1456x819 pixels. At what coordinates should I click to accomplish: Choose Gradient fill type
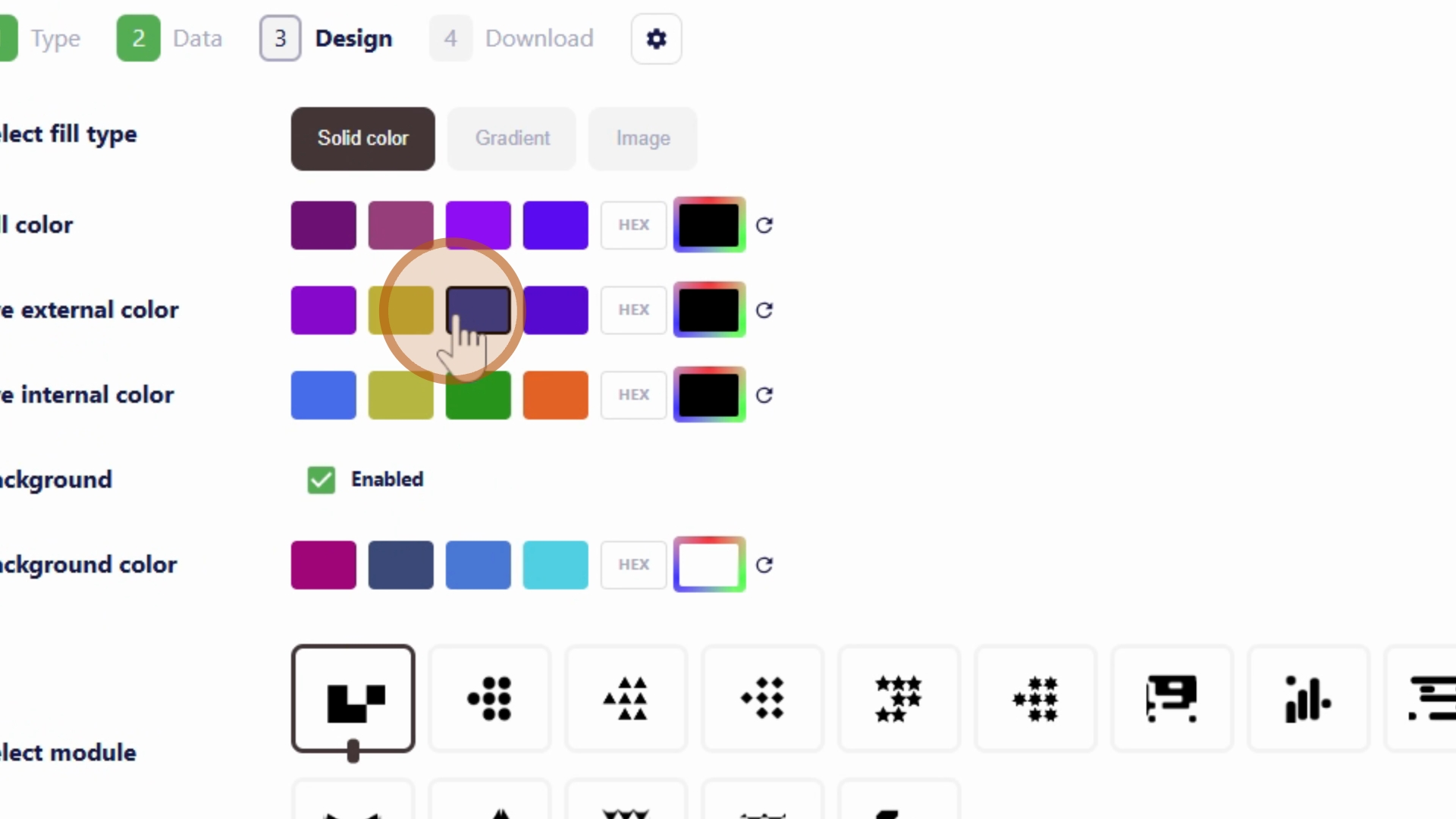tap(512, 139)
